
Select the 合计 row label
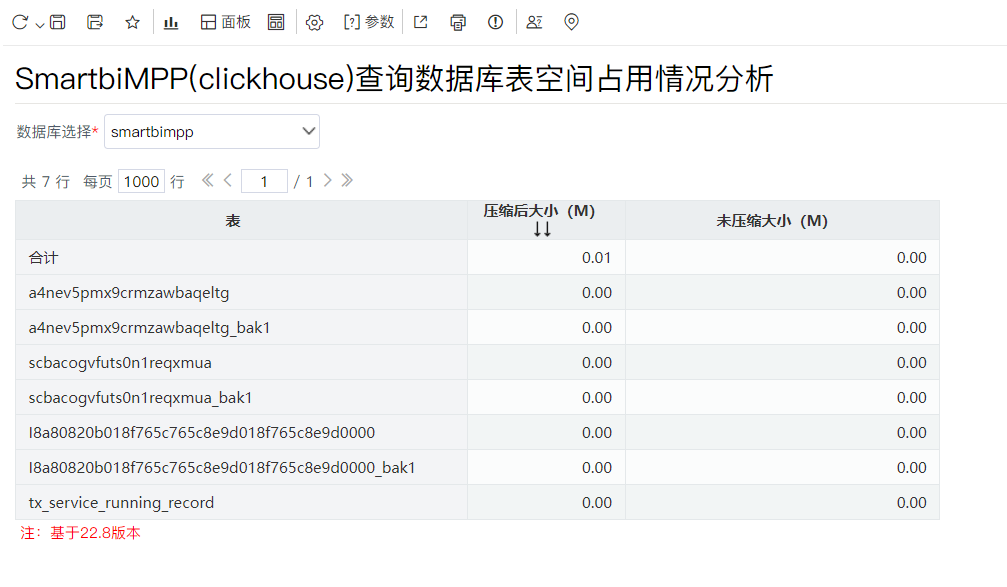(x=44, y=258)
